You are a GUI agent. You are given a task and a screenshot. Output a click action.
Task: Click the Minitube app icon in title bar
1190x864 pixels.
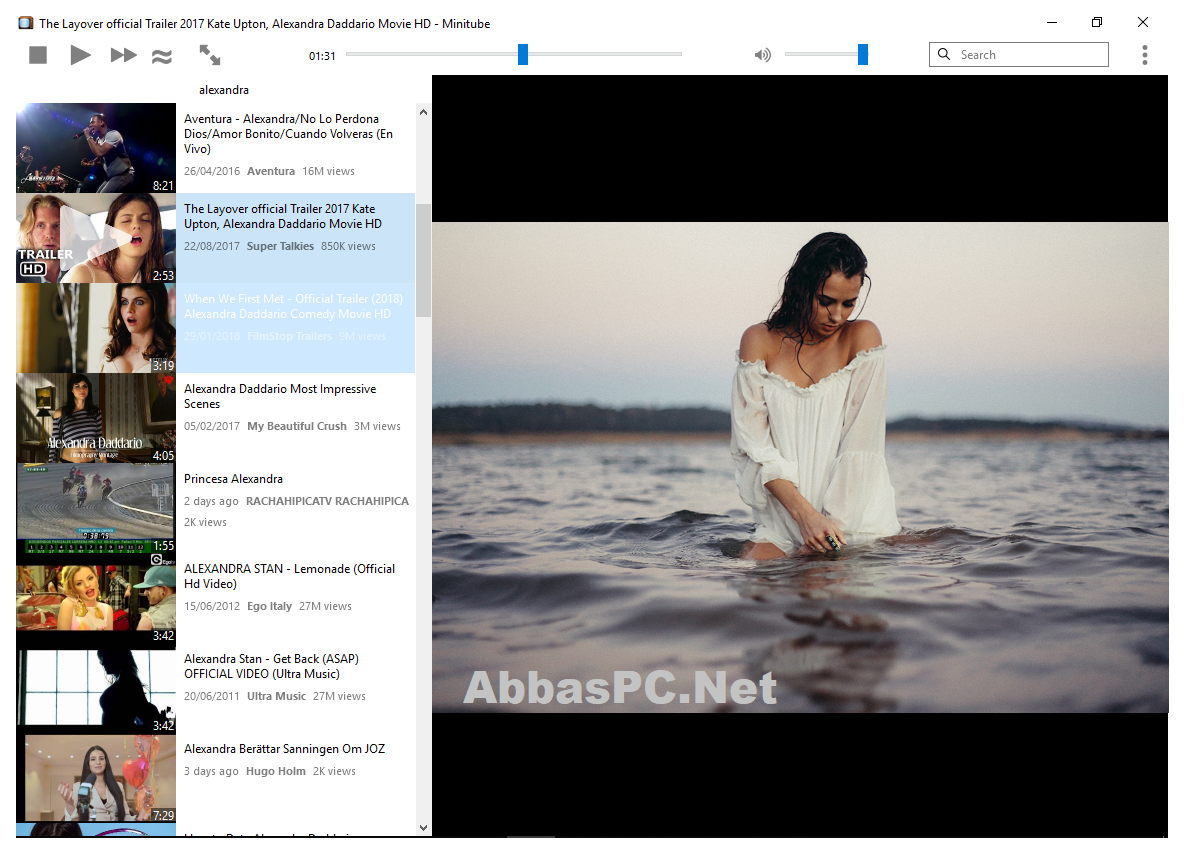26,23
